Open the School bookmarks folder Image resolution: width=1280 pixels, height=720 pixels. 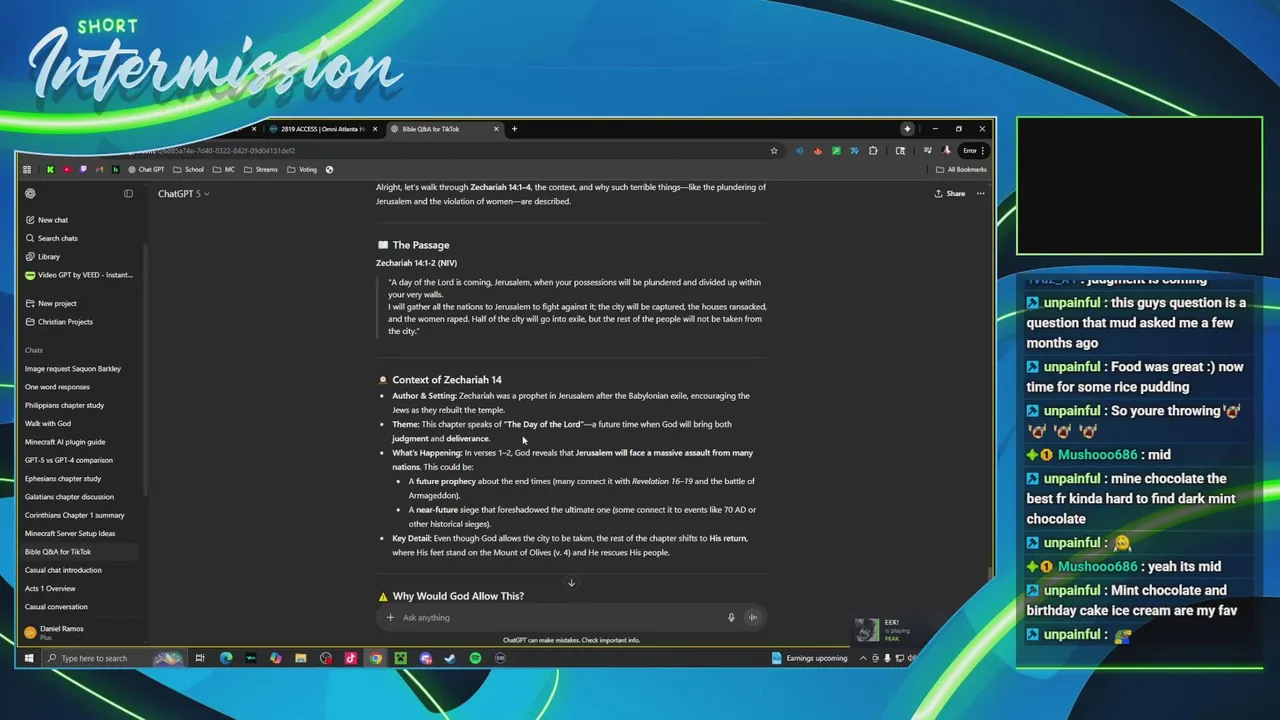point(188,170)
